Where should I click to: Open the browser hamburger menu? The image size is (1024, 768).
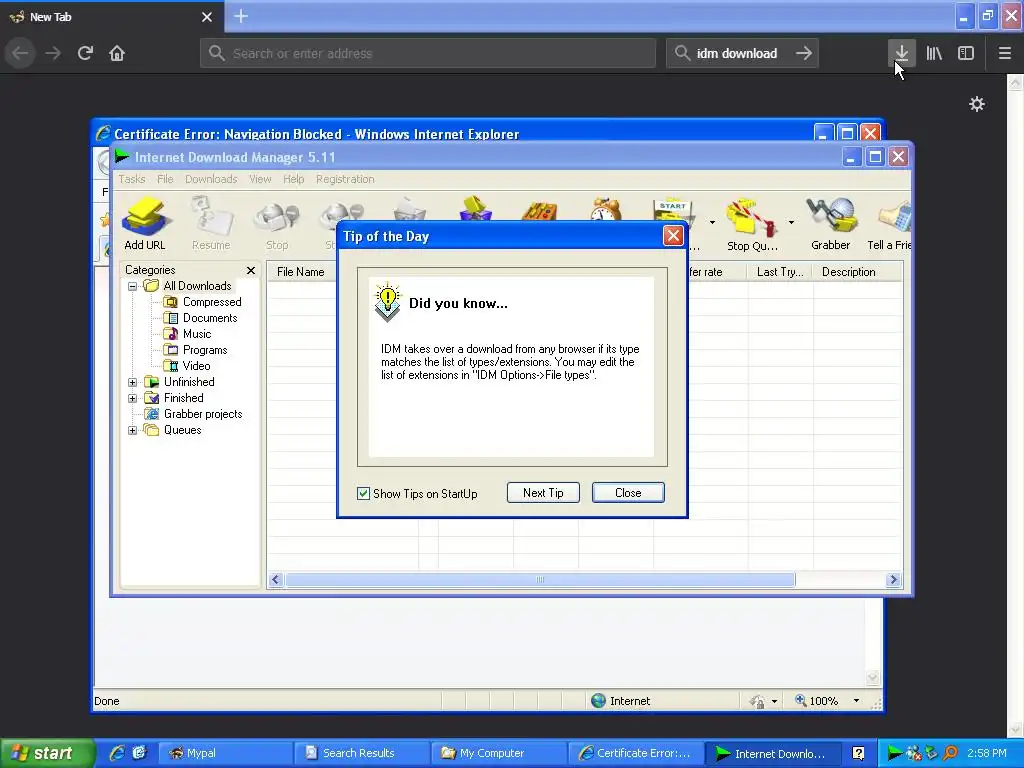click(1005, 53)
